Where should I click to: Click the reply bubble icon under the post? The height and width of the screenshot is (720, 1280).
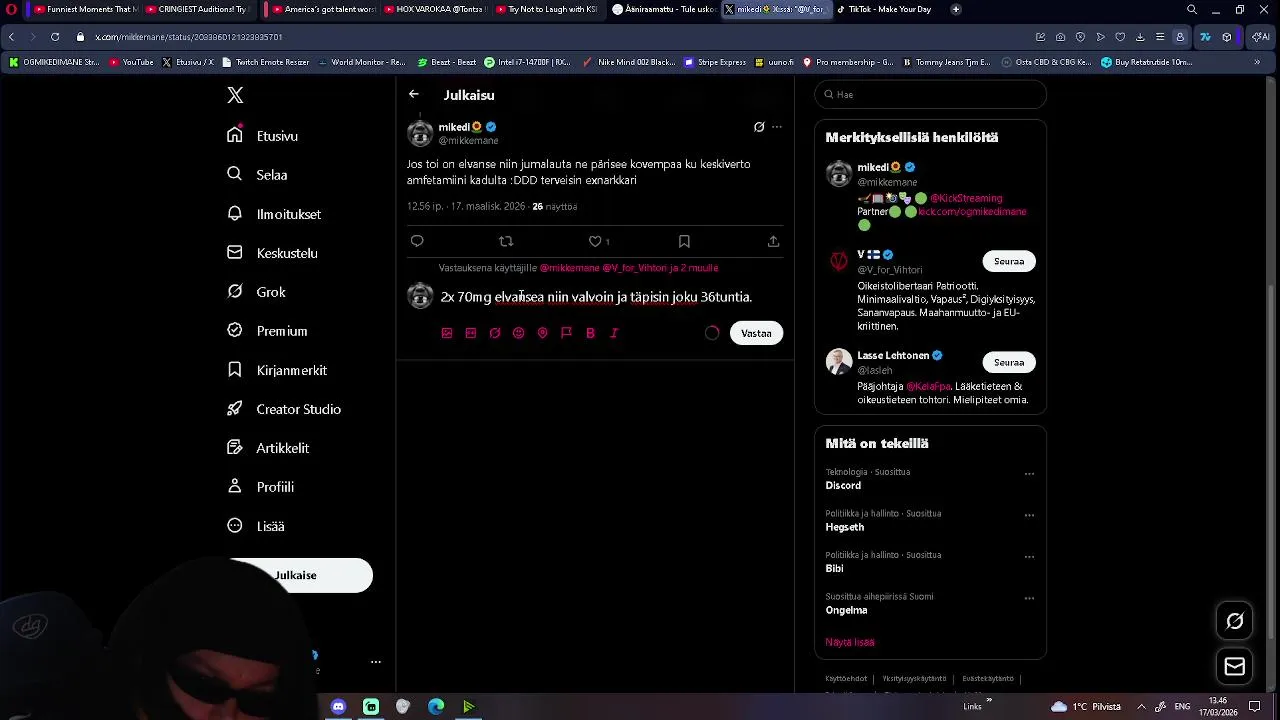(417, 241)
